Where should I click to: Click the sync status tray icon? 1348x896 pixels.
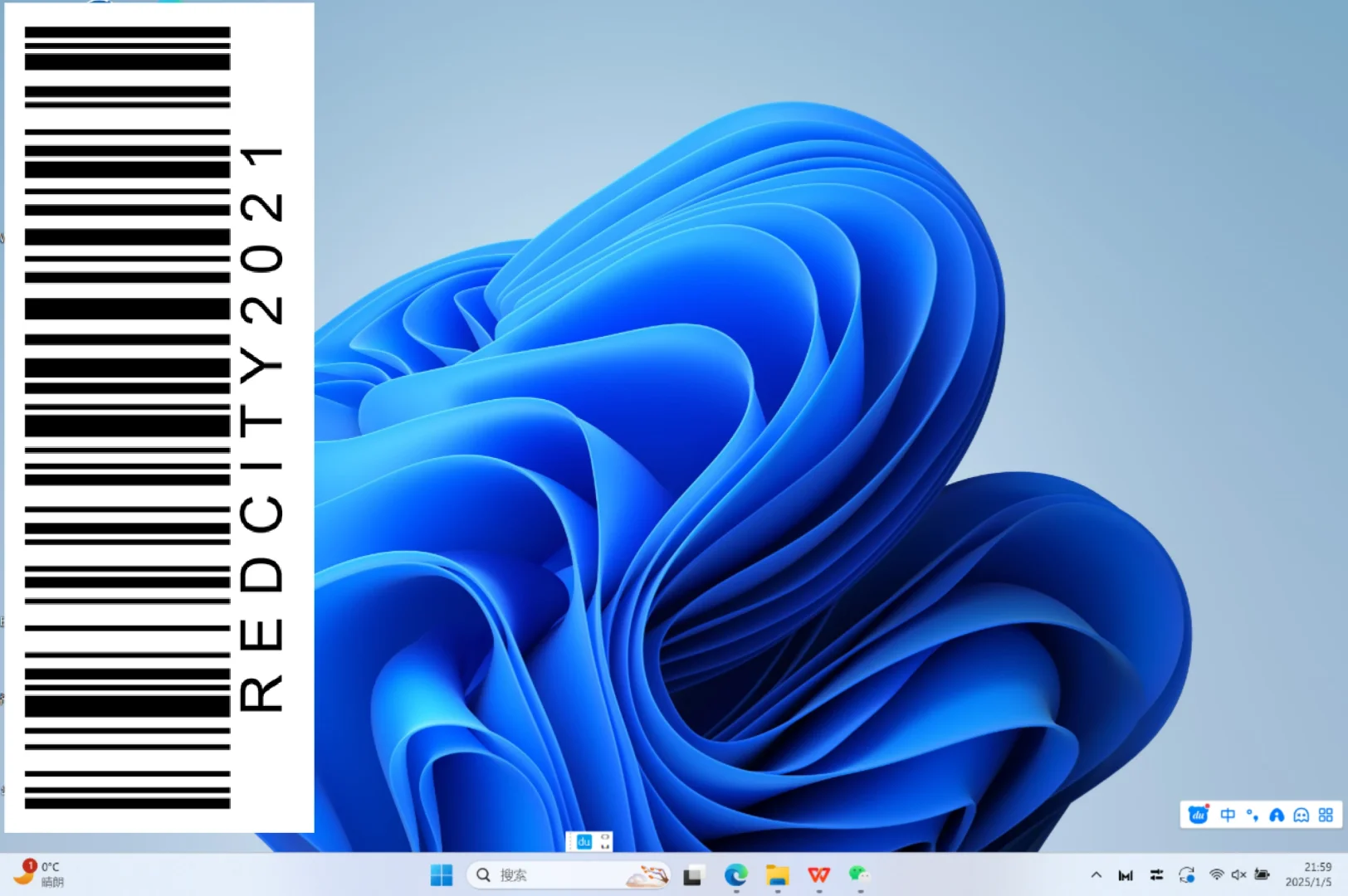(1186, 874)
